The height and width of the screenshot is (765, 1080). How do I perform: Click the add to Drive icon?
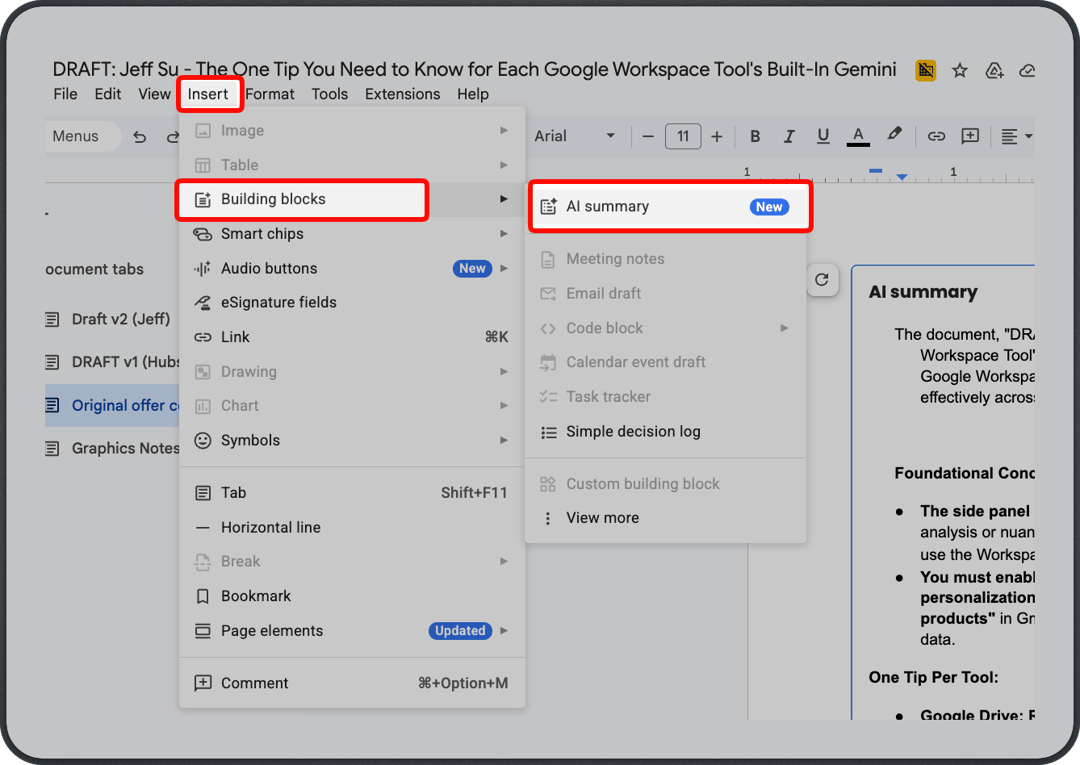(994, 70)
